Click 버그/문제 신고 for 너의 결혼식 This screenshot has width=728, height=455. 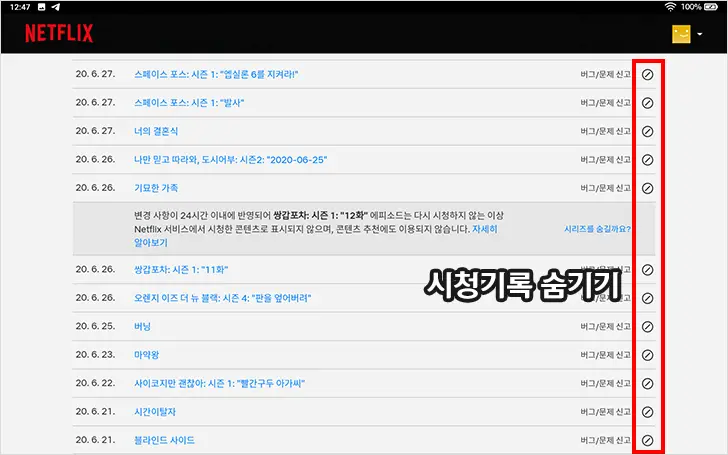605,131
